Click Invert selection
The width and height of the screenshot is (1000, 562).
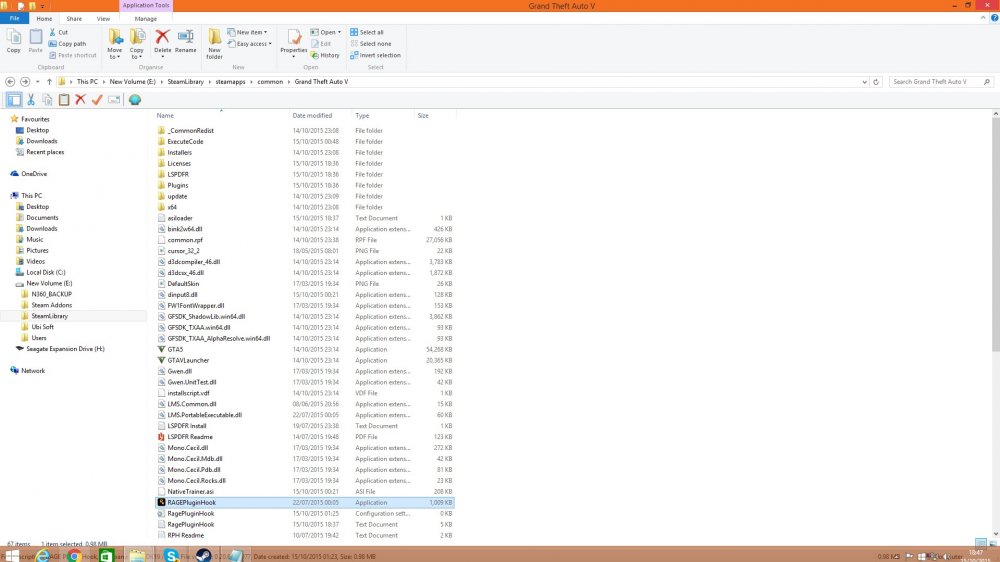click(375, 55)
